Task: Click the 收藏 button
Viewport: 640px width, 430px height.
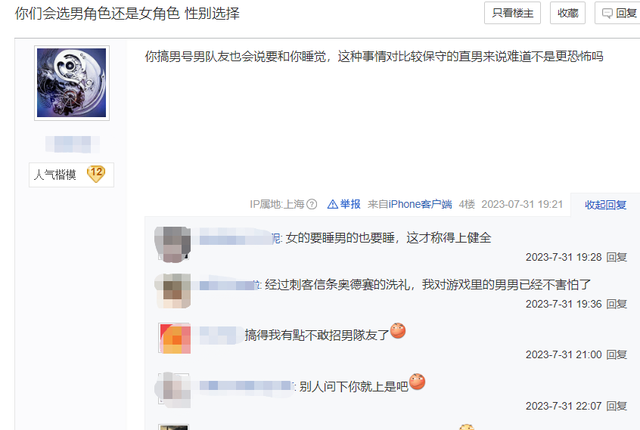Action: pos(568,13)
